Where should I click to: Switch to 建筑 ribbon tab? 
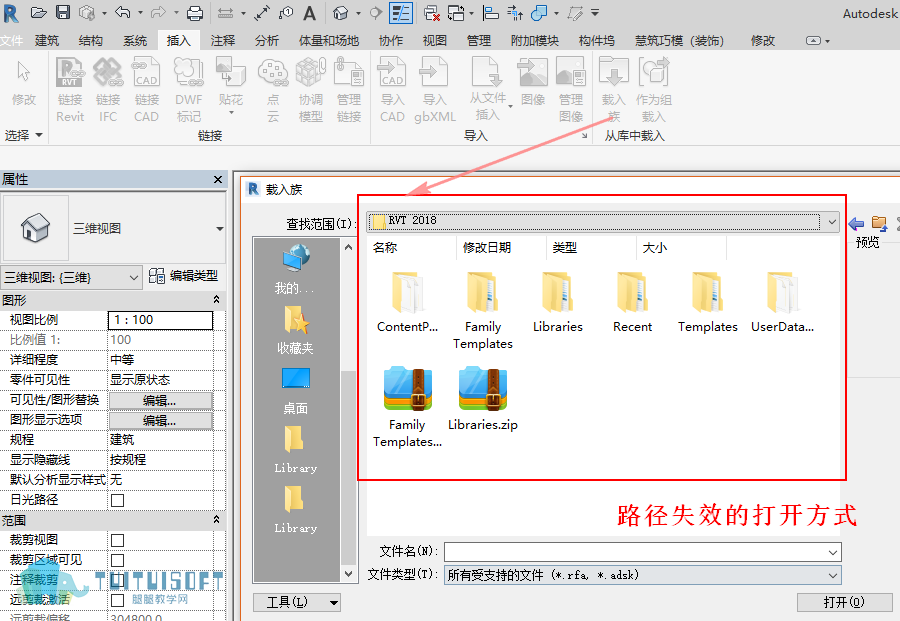[46, 41]
